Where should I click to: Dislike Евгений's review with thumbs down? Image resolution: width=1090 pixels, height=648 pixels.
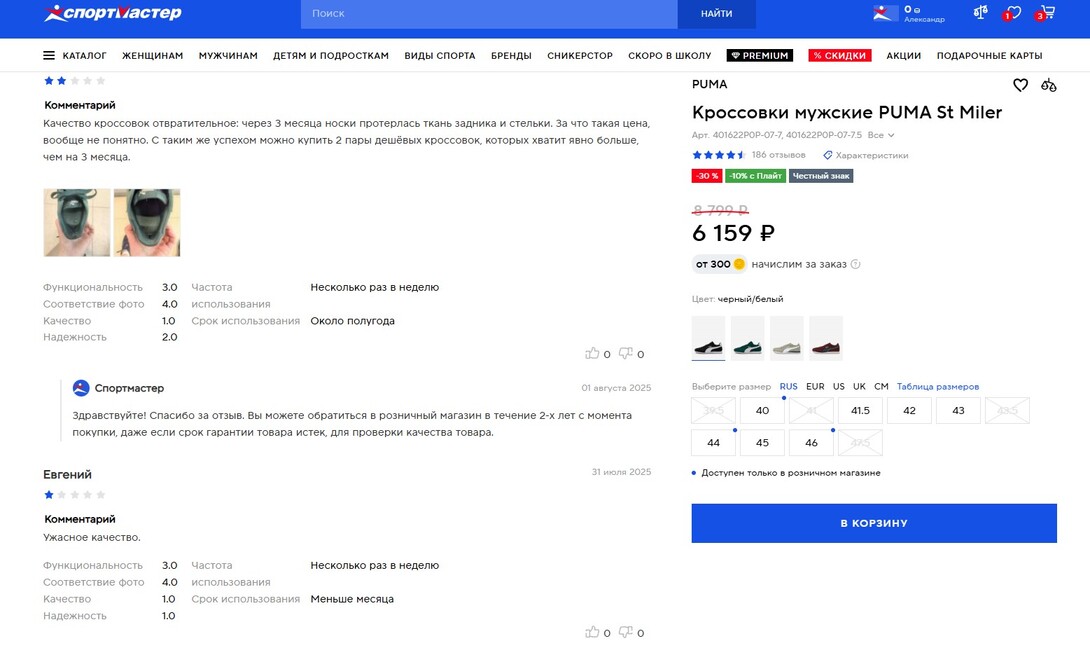[x=626, y=632]
